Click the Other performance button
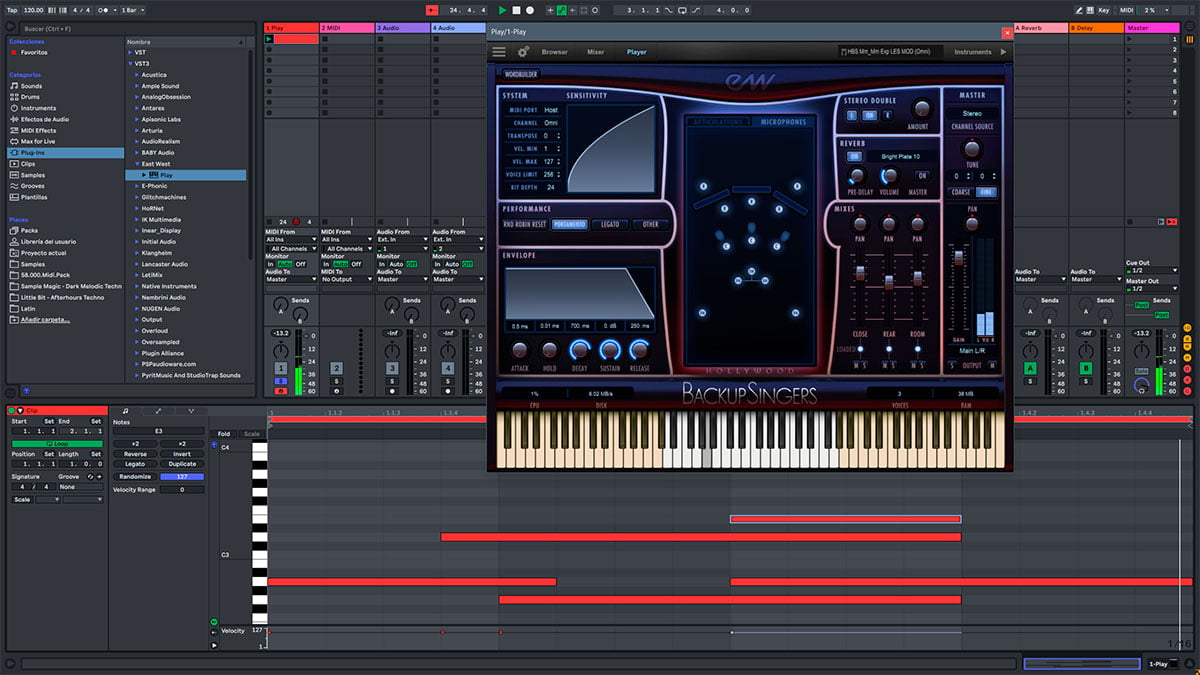1200x675 pixels. pyautogui.click(x=651, y=224)
